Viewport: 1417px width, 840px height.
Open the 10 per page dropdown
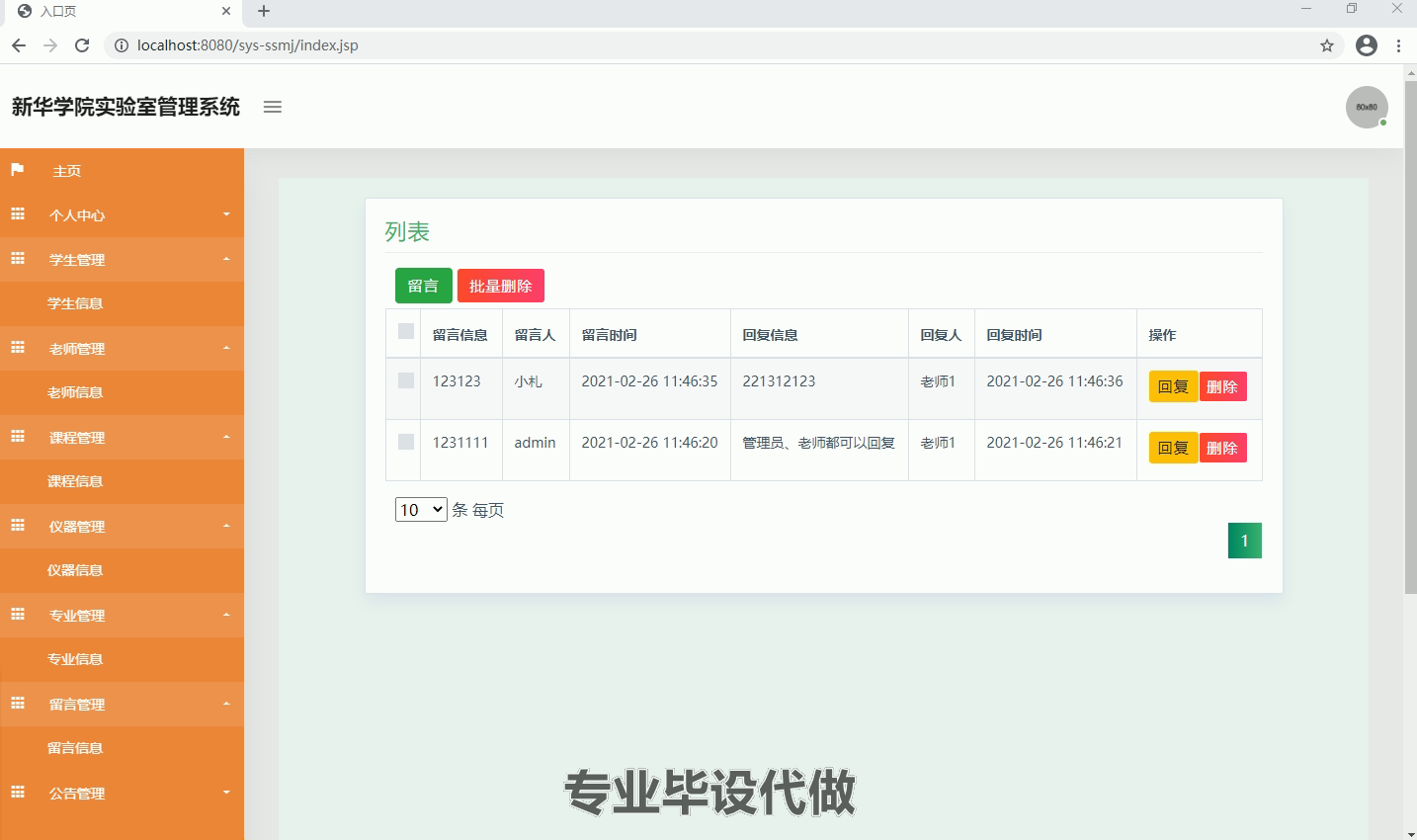(421, 510)
